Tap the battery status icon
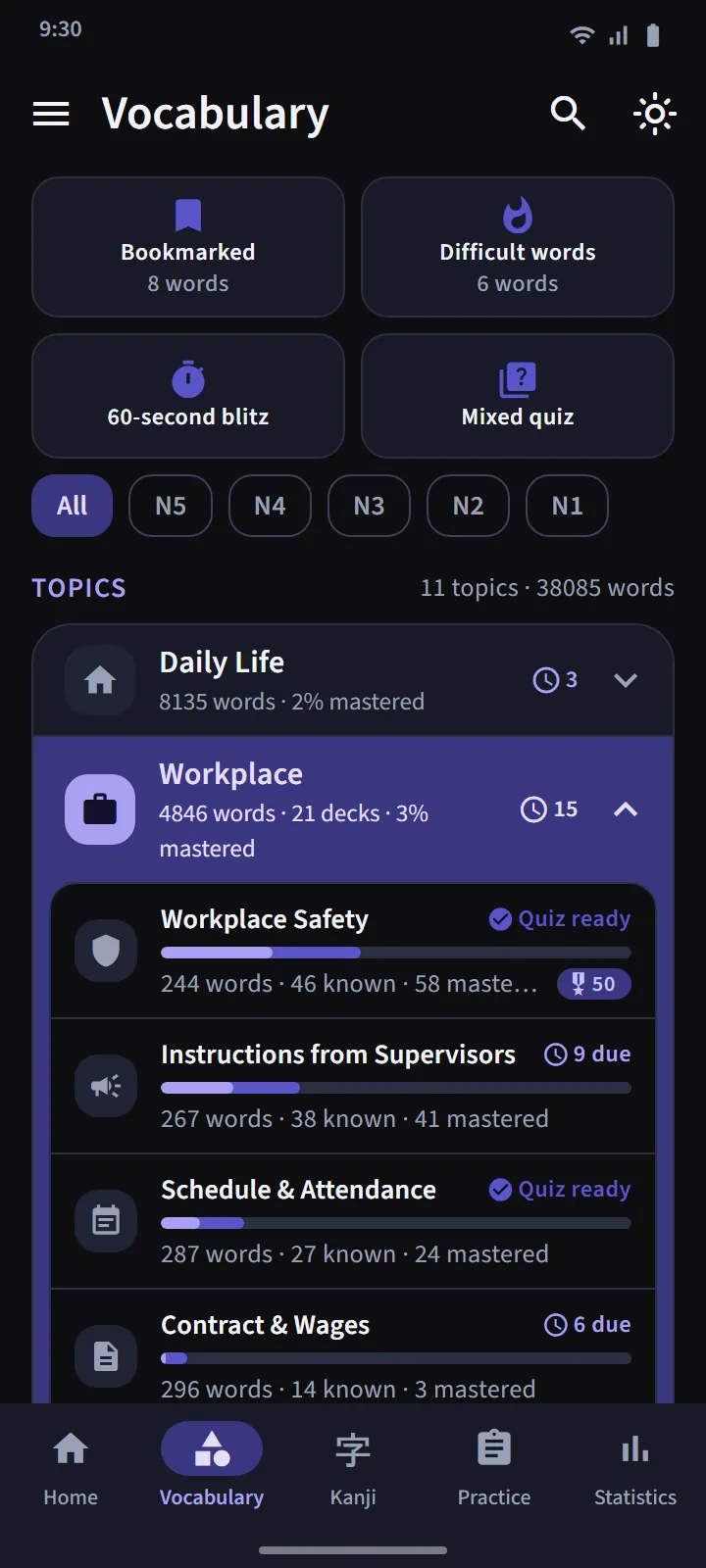 (x=653, y=36)
